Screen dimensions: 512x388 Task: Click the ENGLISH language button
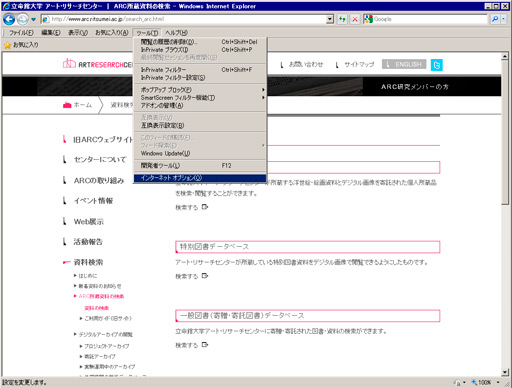pyautogui.click(x=404, y=64)
